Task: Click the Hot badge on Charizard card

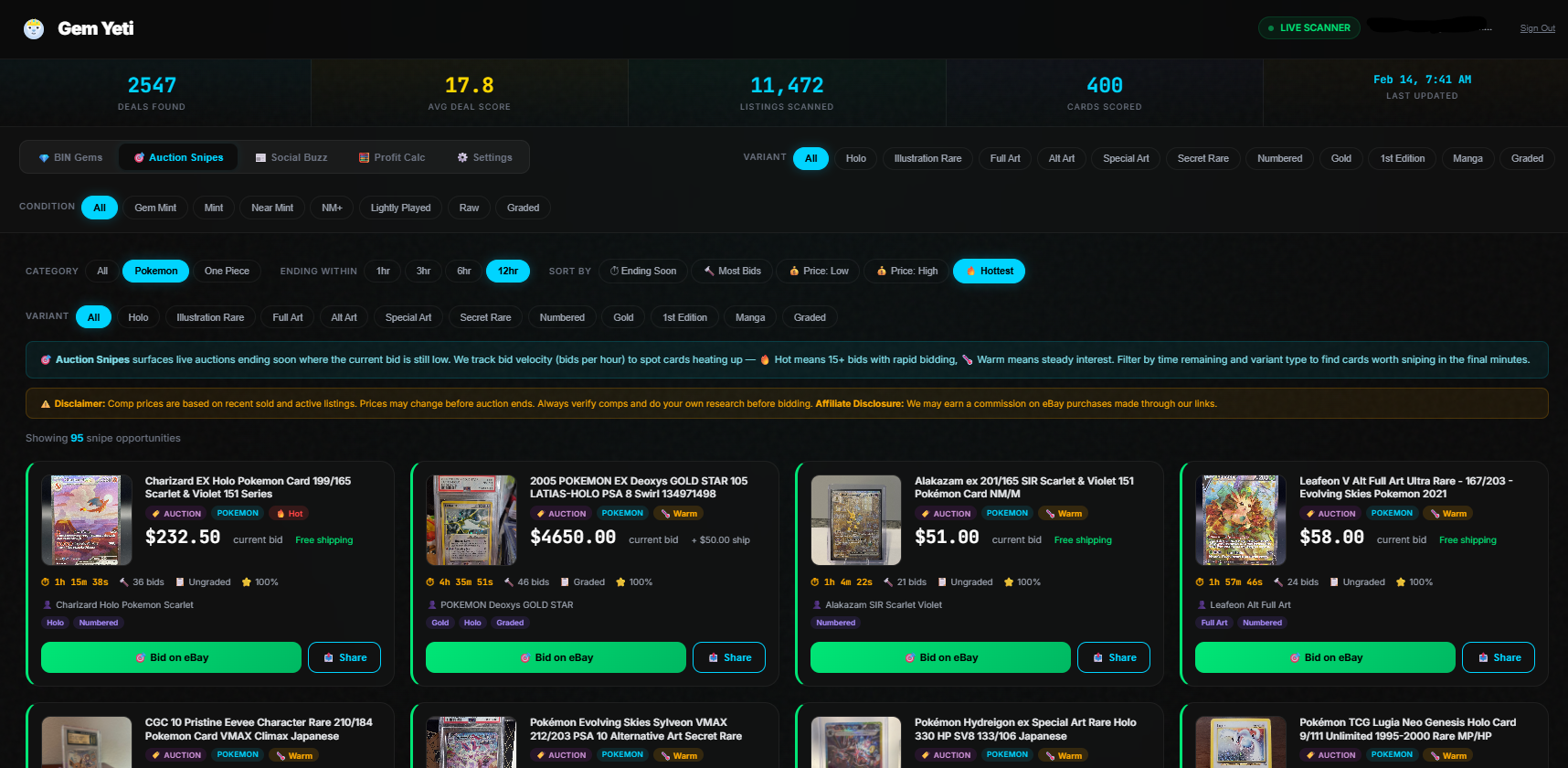Action: (x=290, y=514)
